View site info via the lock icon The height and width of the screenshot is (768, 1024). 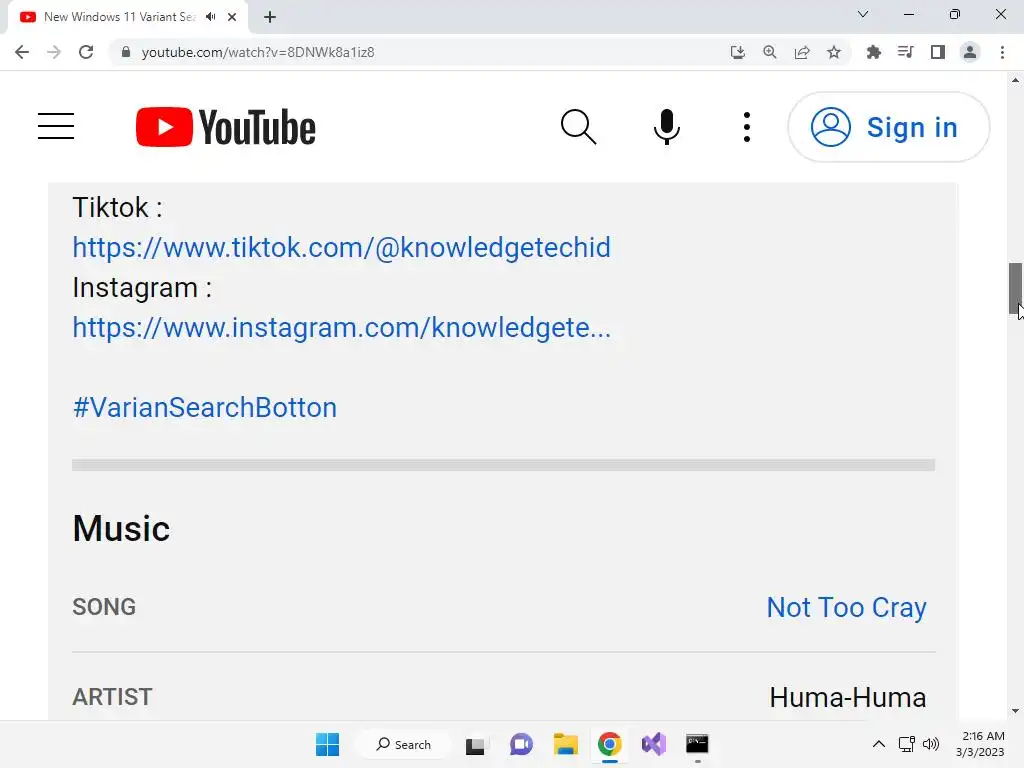click(x=125, y=52)
